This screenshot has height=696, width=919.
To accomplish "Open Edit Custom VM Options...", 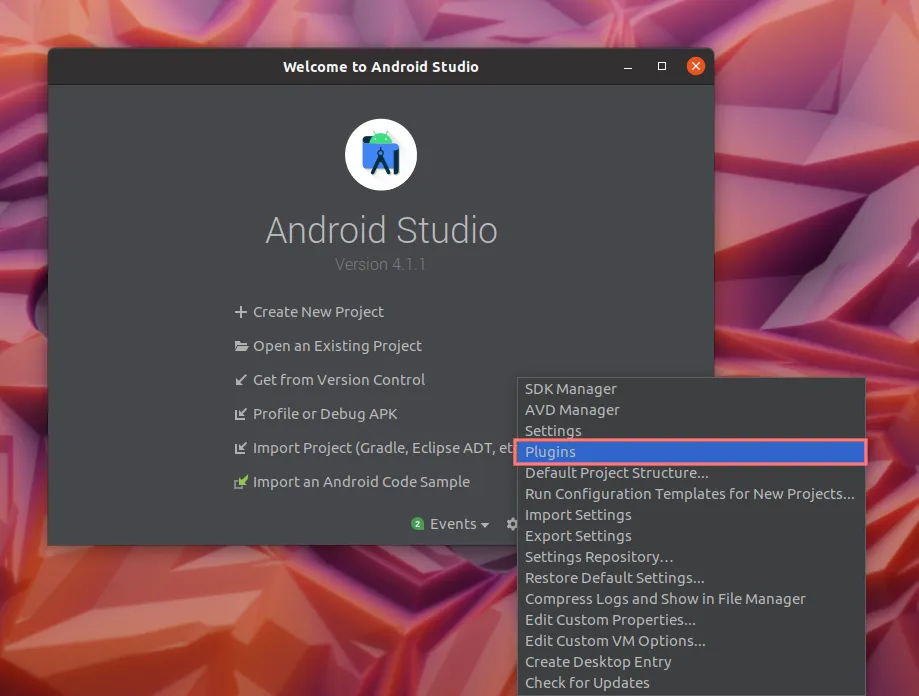I will (x=691, y=641).
